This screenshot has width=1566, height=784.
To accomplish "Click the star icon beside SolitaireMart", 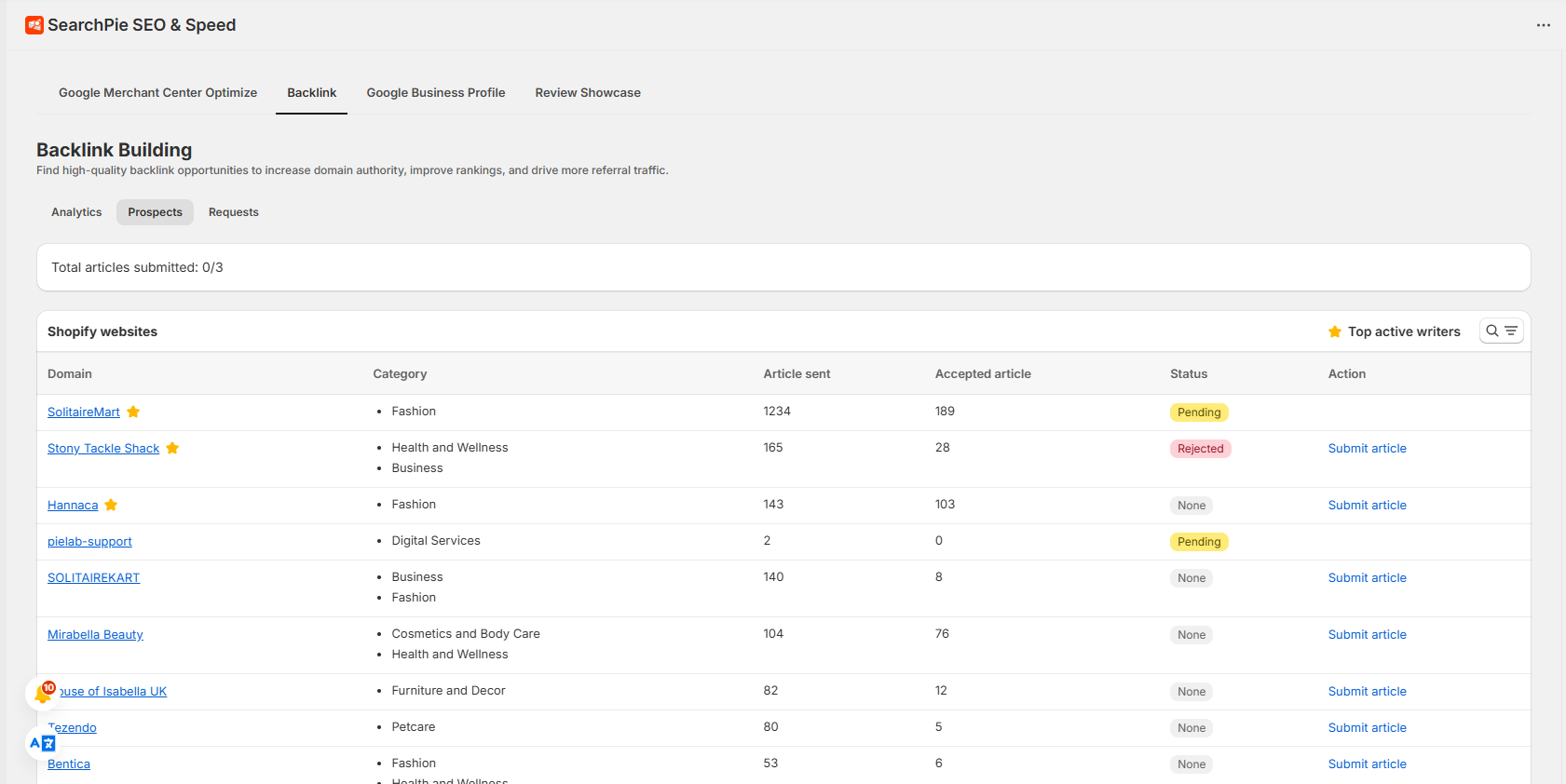I will click(x=133, y=412).
